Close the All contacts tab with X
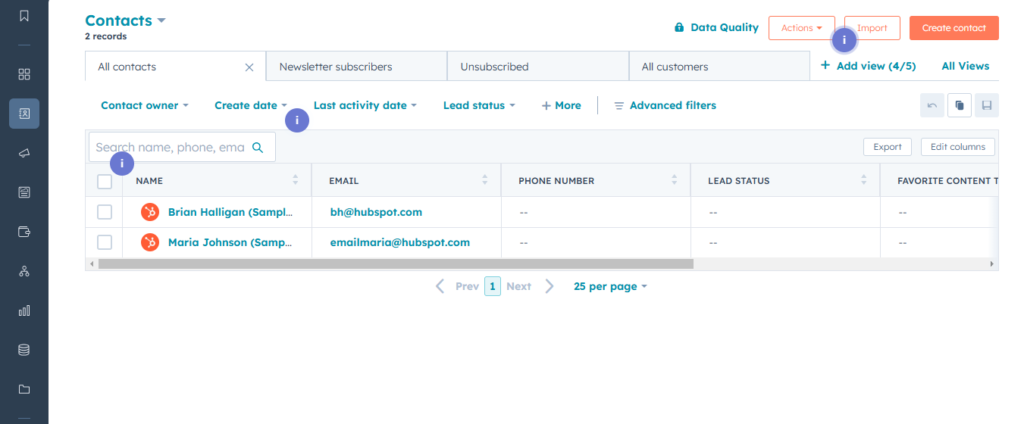 tap(249, 67)
